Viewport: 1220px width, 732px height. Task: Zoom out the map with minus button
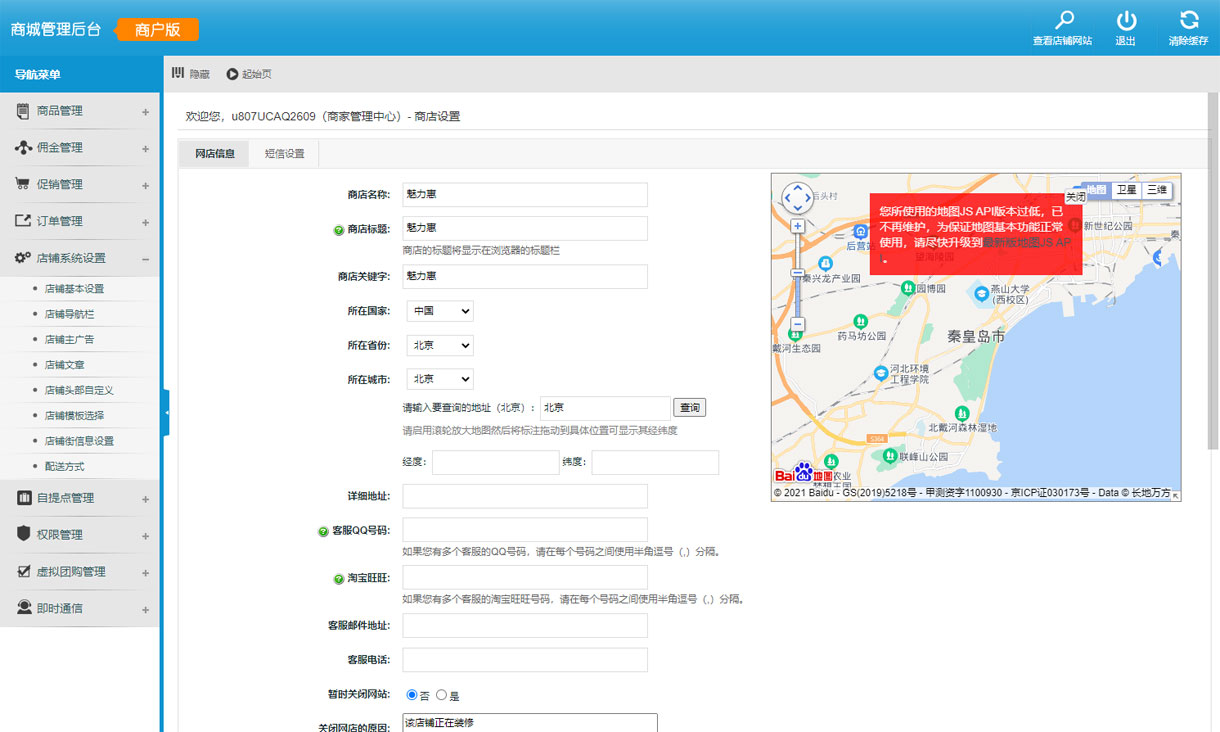[797, 324]
